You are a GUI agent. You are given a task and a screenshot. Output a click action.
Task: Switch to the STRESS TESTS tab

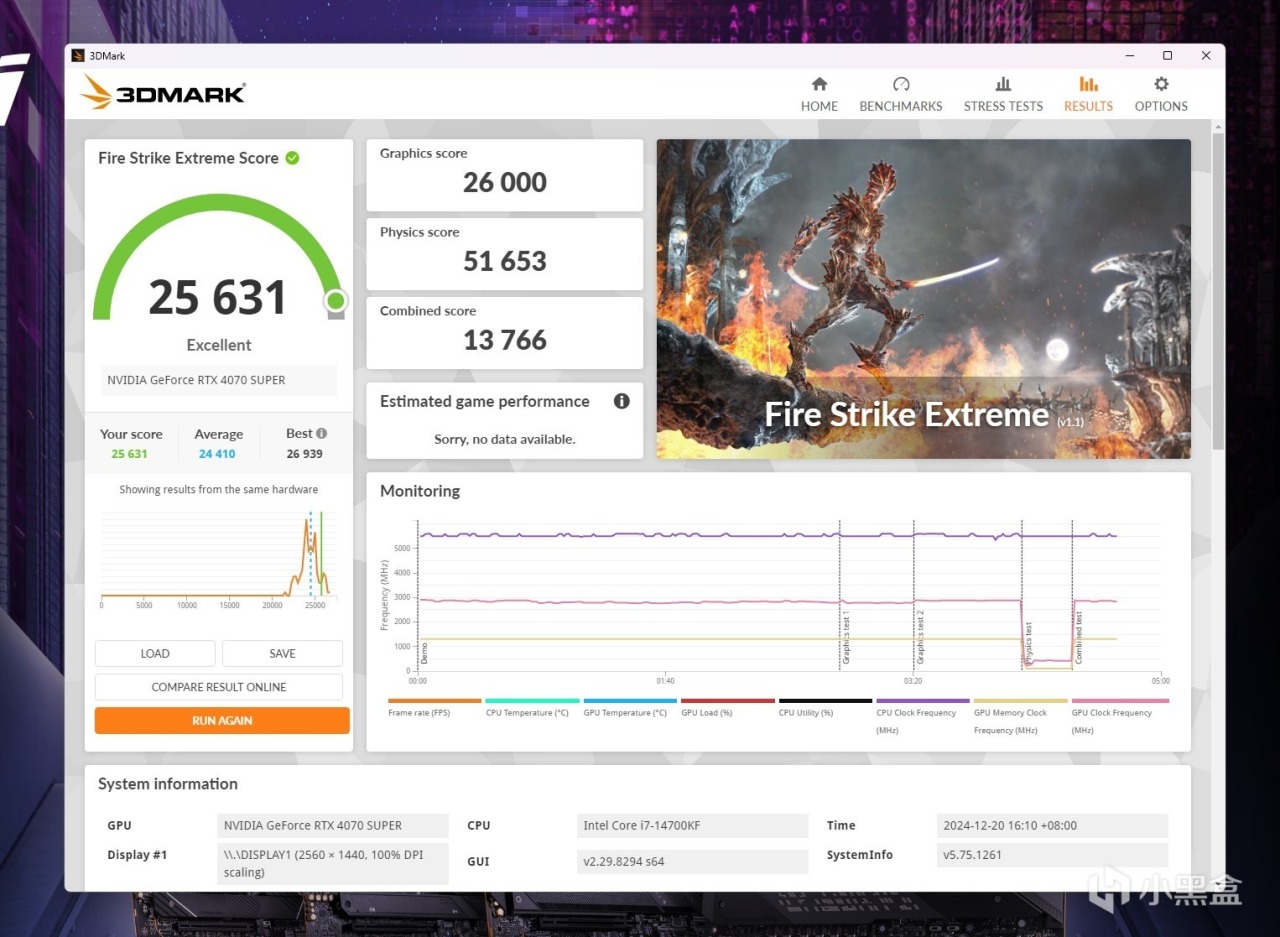pyautogui.click(x=1003, y=94)
